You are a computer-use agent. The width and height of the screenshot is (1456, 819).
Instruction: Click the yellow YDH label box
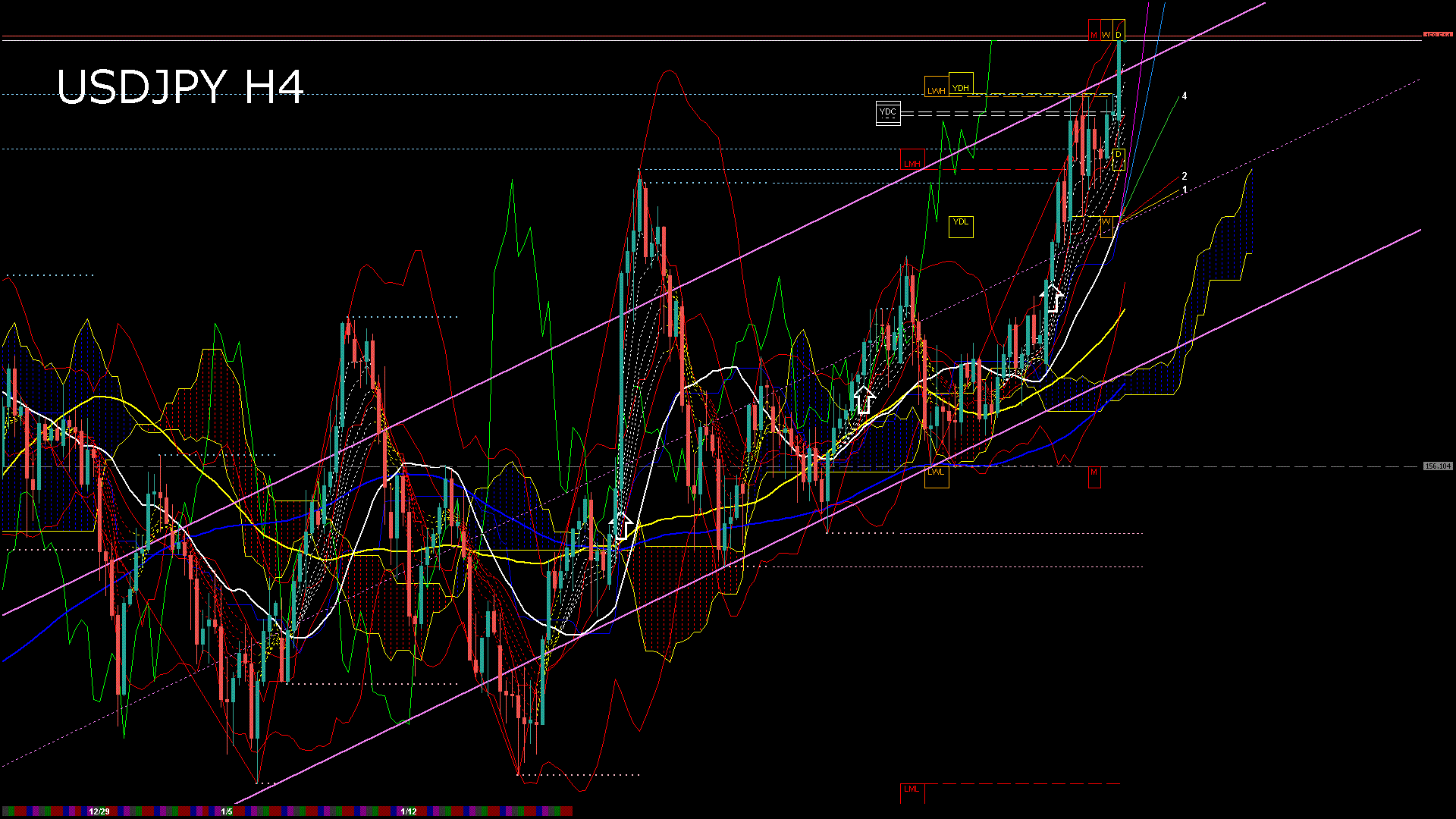point(961,85)
